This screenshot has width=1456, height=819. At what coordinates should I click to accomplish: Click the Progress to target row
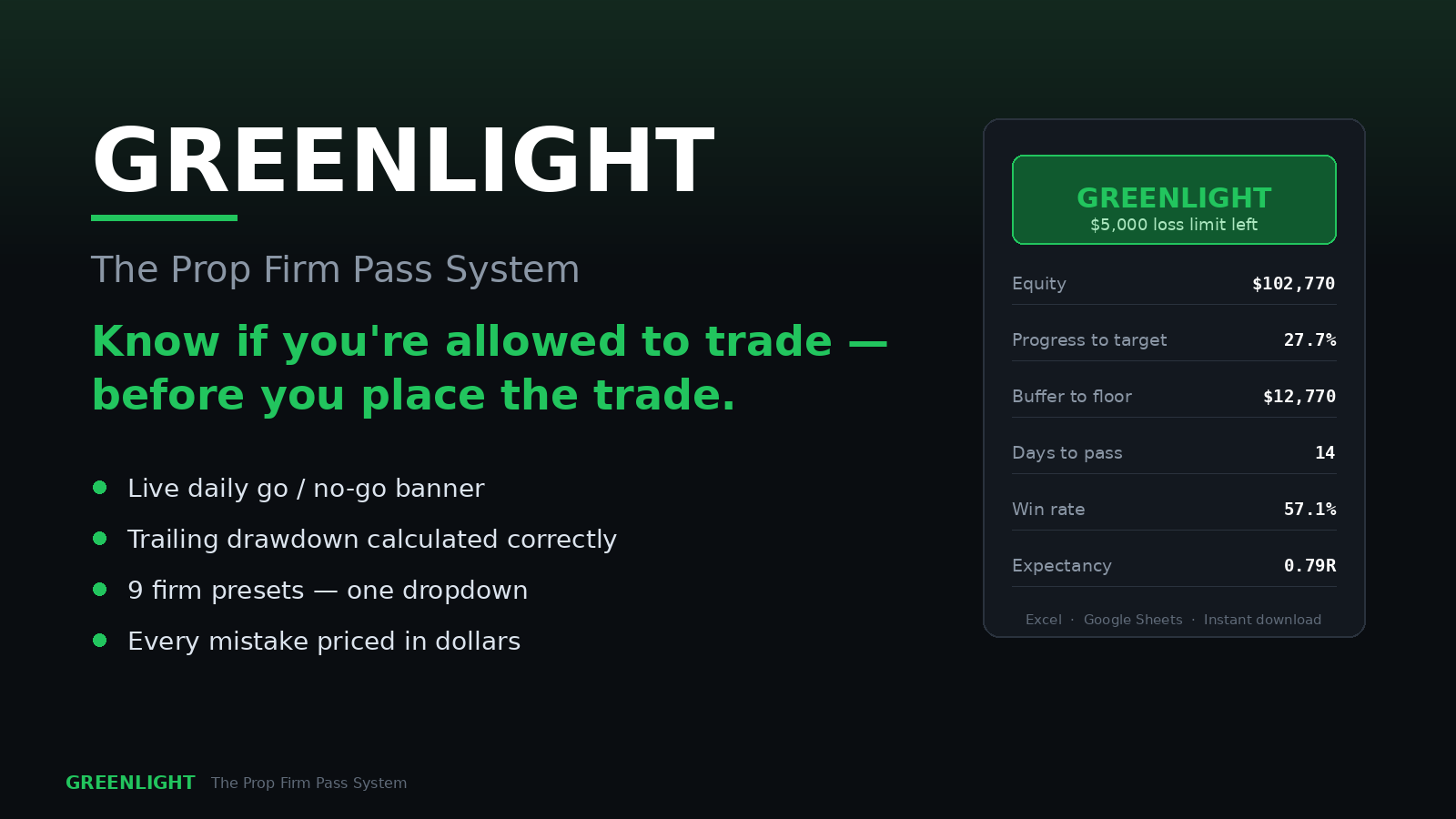coord(1174,339)
